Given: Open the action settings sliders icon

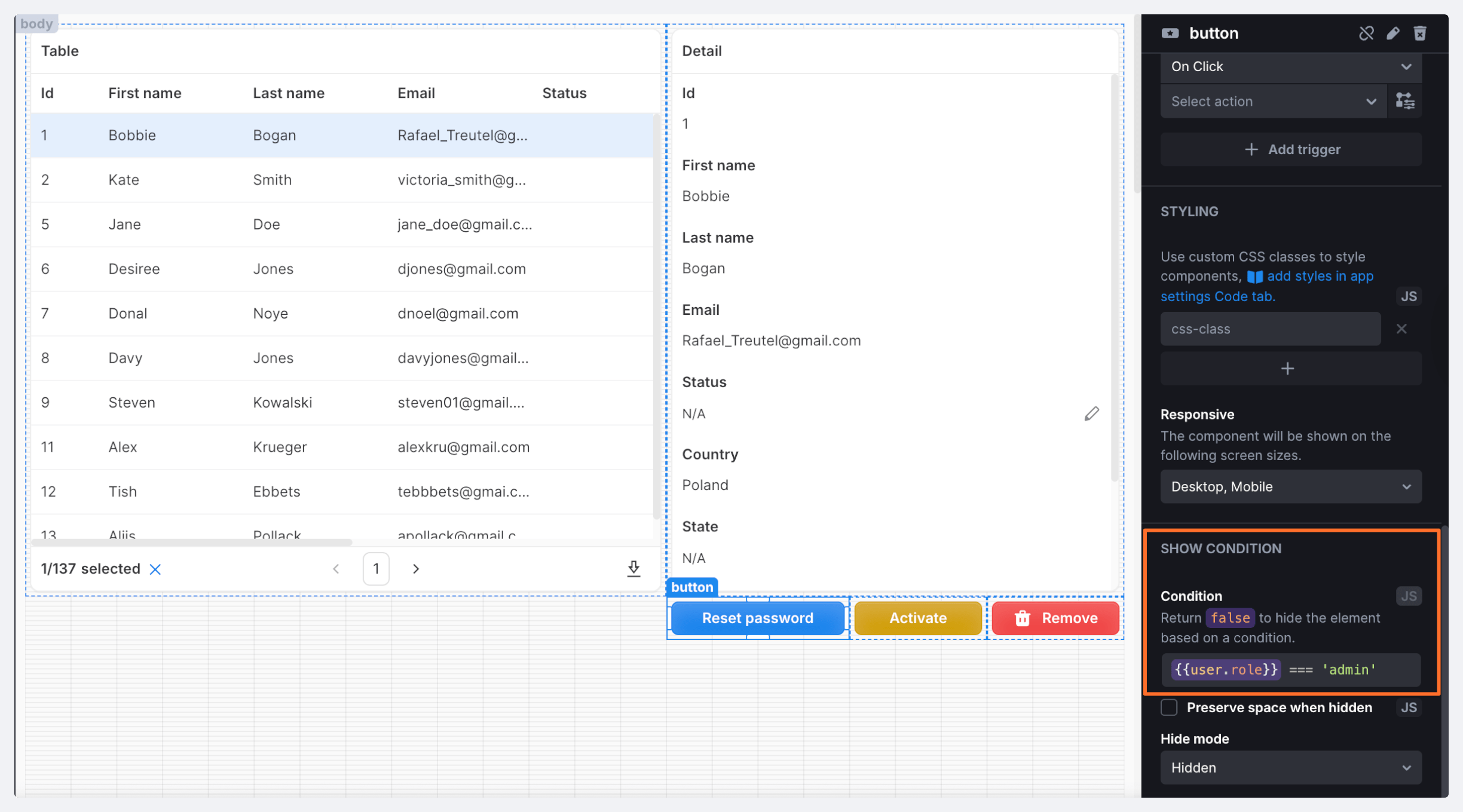Looking at the screenshot, I should point(1405,101).
